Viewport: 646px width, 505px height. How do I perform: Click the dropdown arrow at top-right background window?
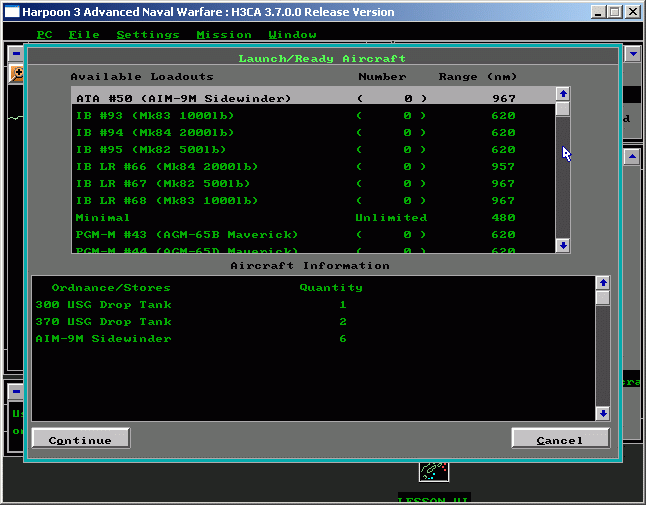click(x=633, y=54)
